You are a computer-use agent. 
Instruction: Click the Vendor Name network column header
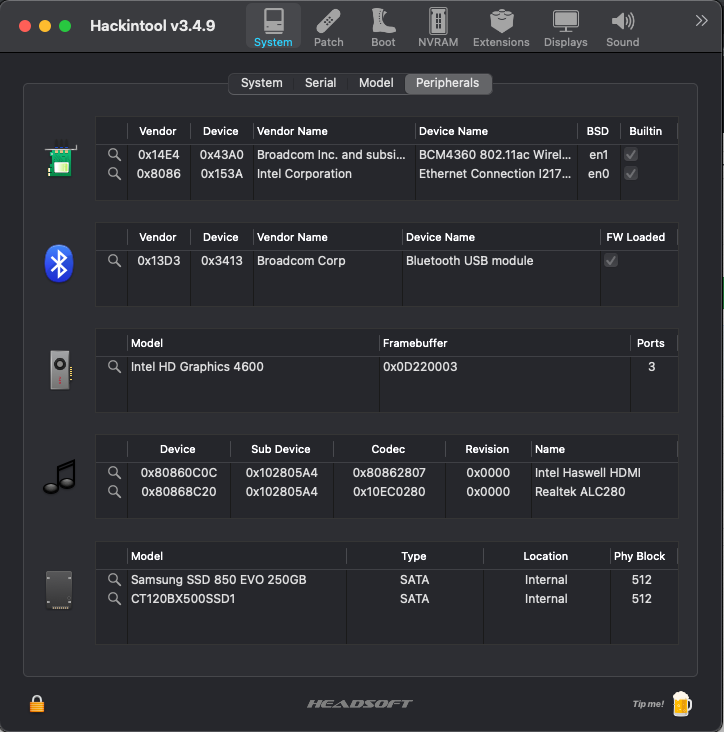(x=334, y=131)
